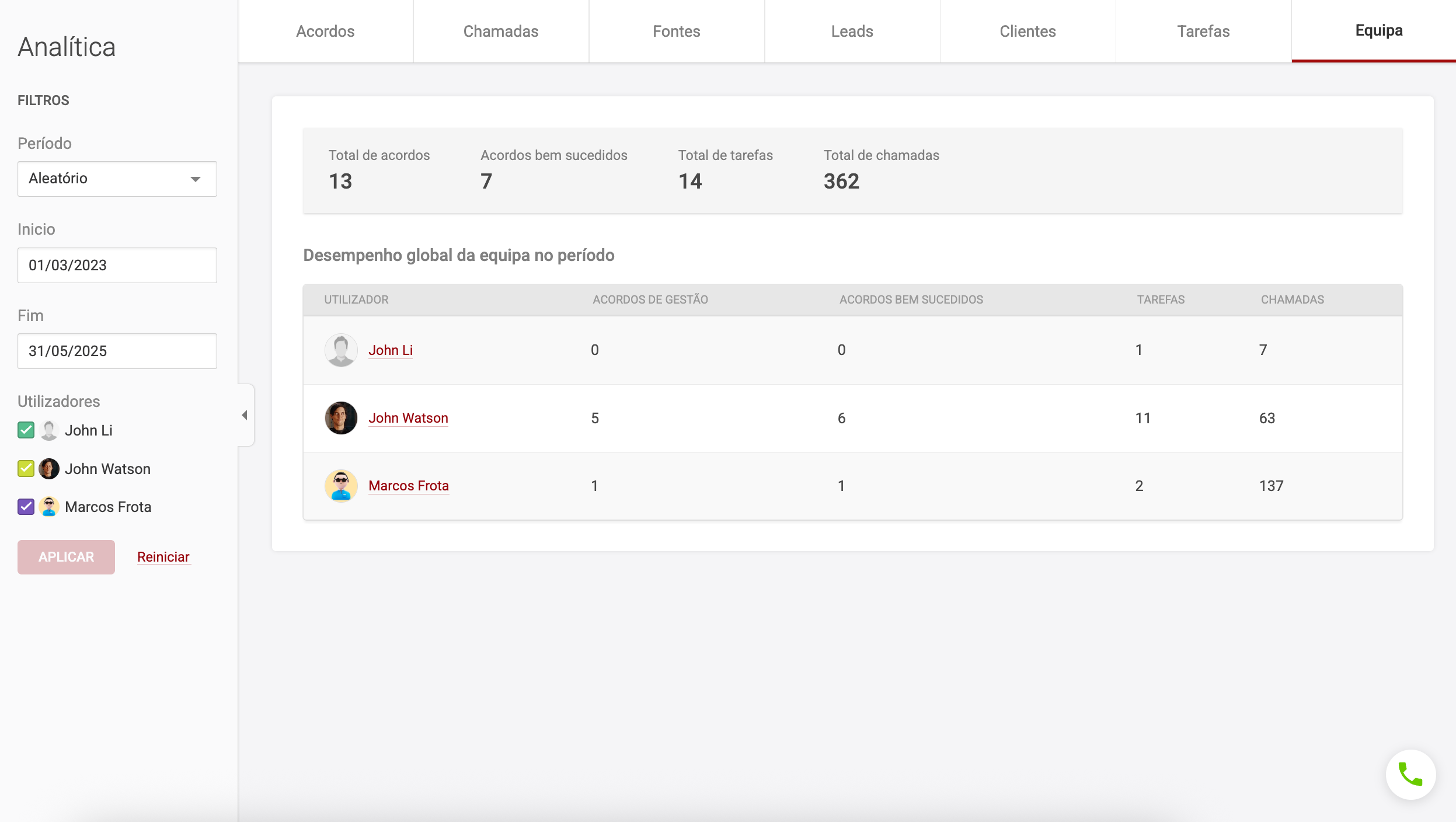The image size is (1456, 822).
Task: Click the Fim date field 31/05/2025
Action: click(117, 351)
